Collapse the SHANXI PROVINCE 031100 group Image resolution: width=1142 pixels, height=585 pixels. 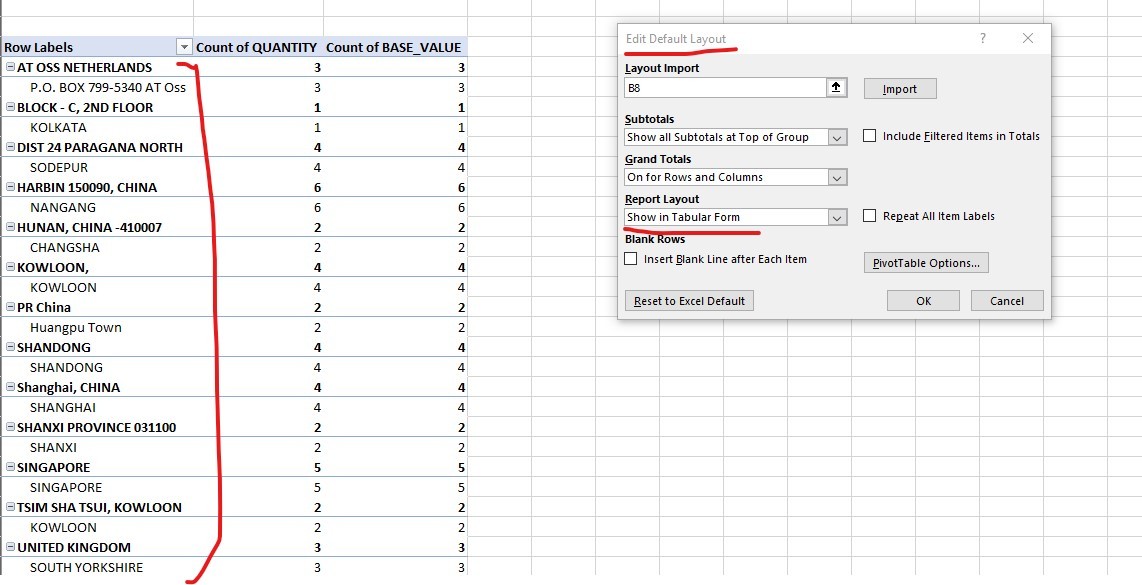coord(10,428)
